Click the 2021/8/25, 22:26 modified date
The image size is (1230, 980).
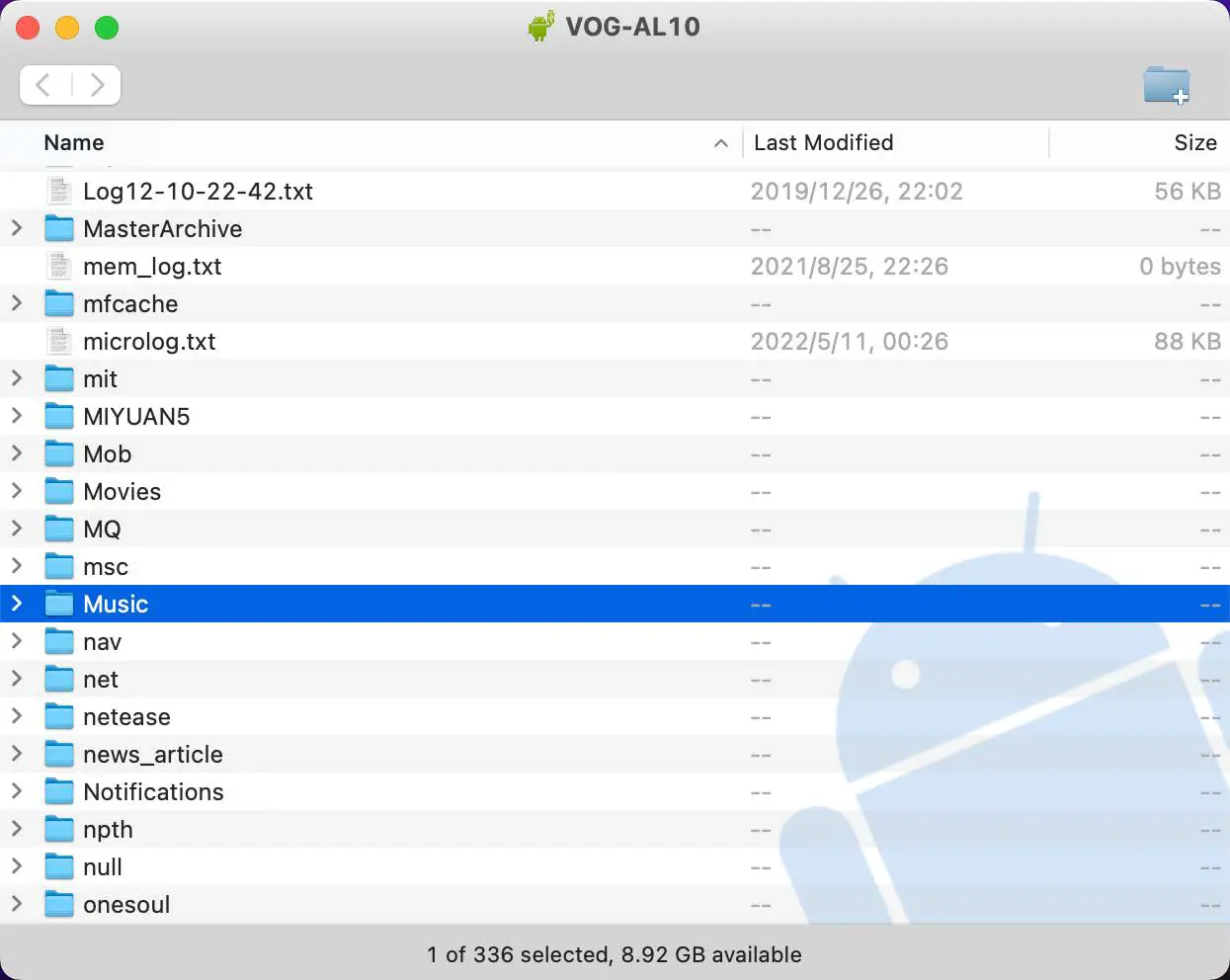(850, 267)
